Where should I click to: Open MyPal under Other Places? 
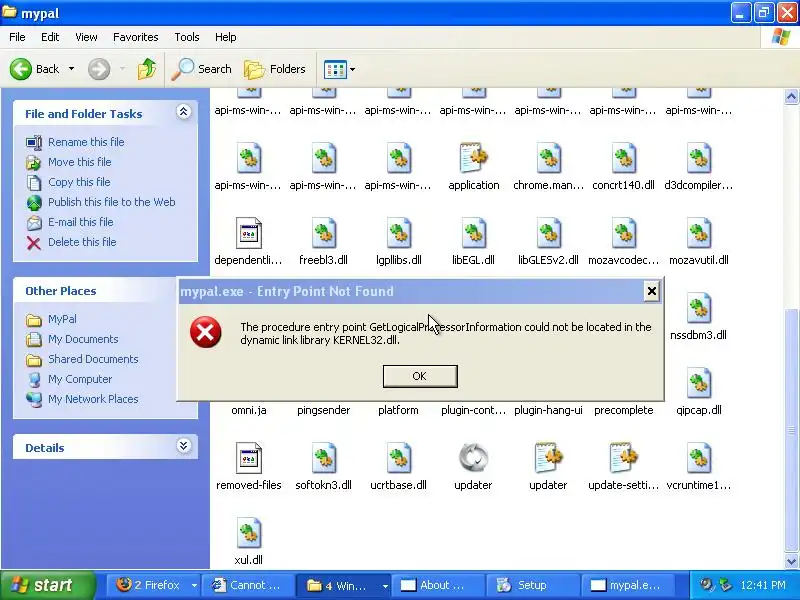[62, 319]
